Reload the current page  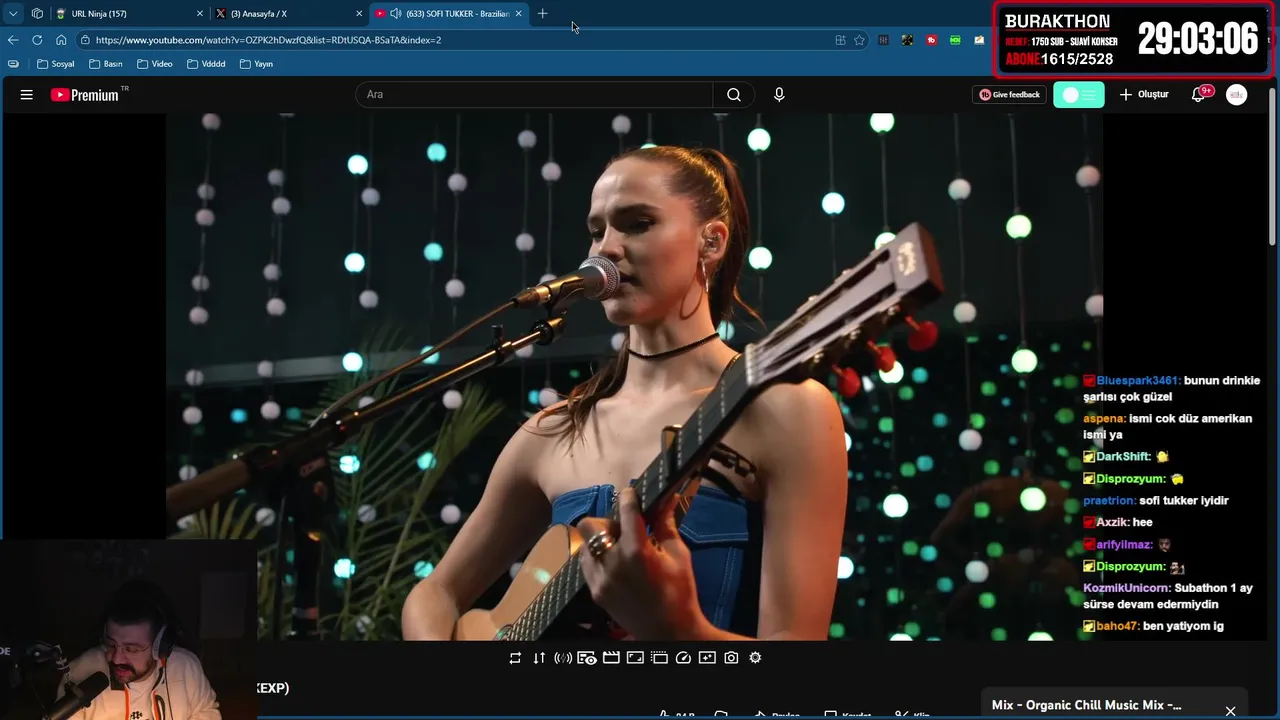(37, 40)
